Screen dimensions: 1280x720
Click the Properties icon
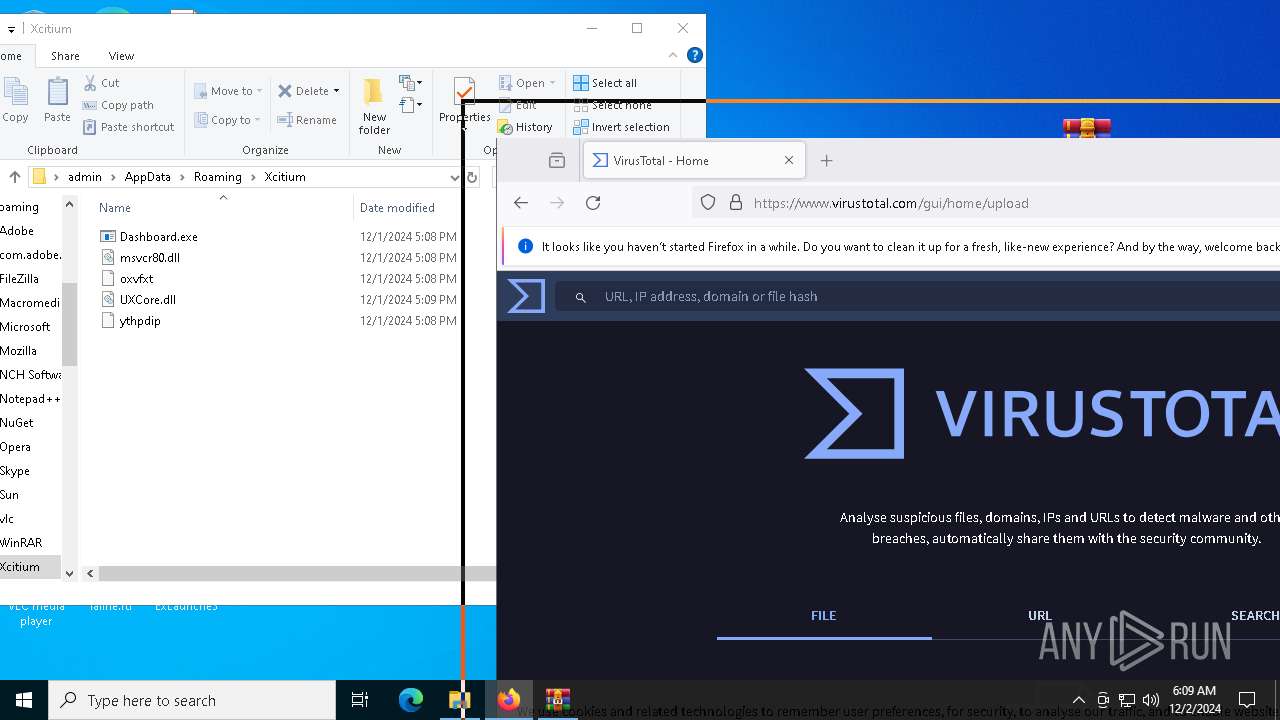click(464, 92)
